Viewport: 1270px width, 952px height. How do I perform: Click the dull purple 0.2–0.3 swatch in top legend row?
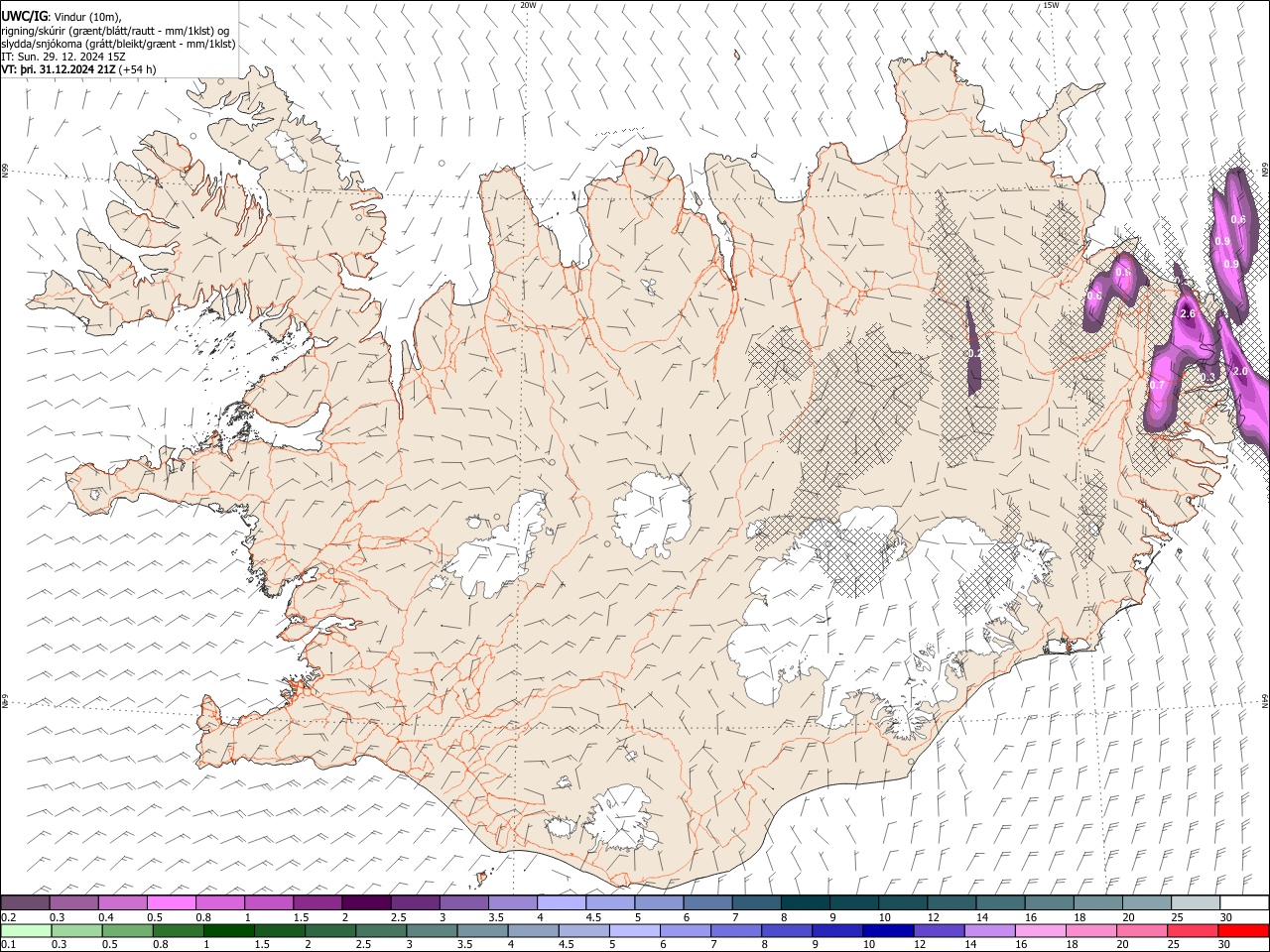(26, 902)
